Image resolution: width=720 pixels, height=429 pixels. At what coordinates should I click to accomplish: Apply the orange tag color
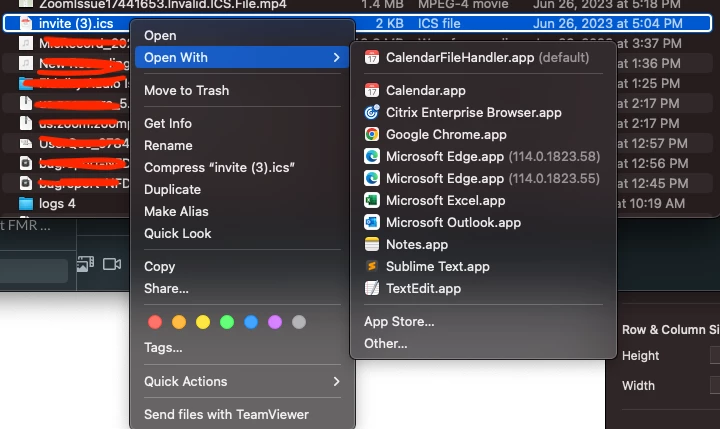click(x=179, y=322)
